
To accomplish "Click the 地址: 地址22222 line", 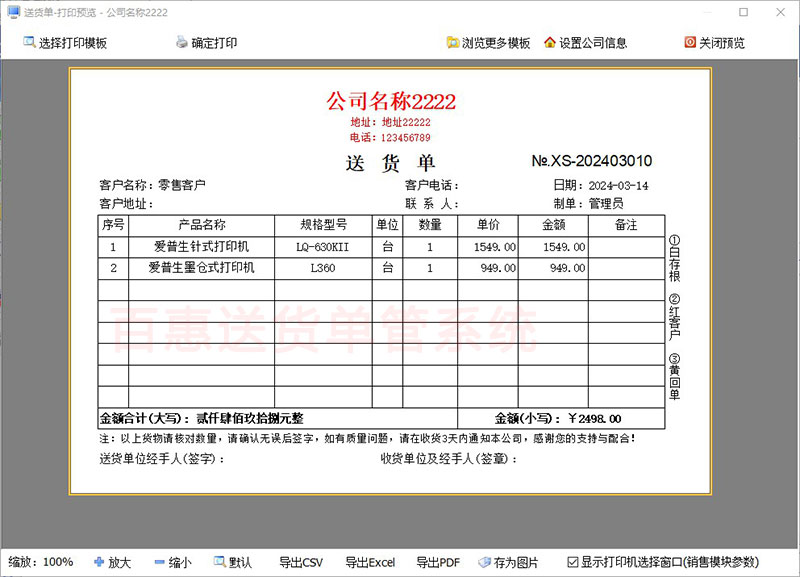I will [x=390, y=122].
